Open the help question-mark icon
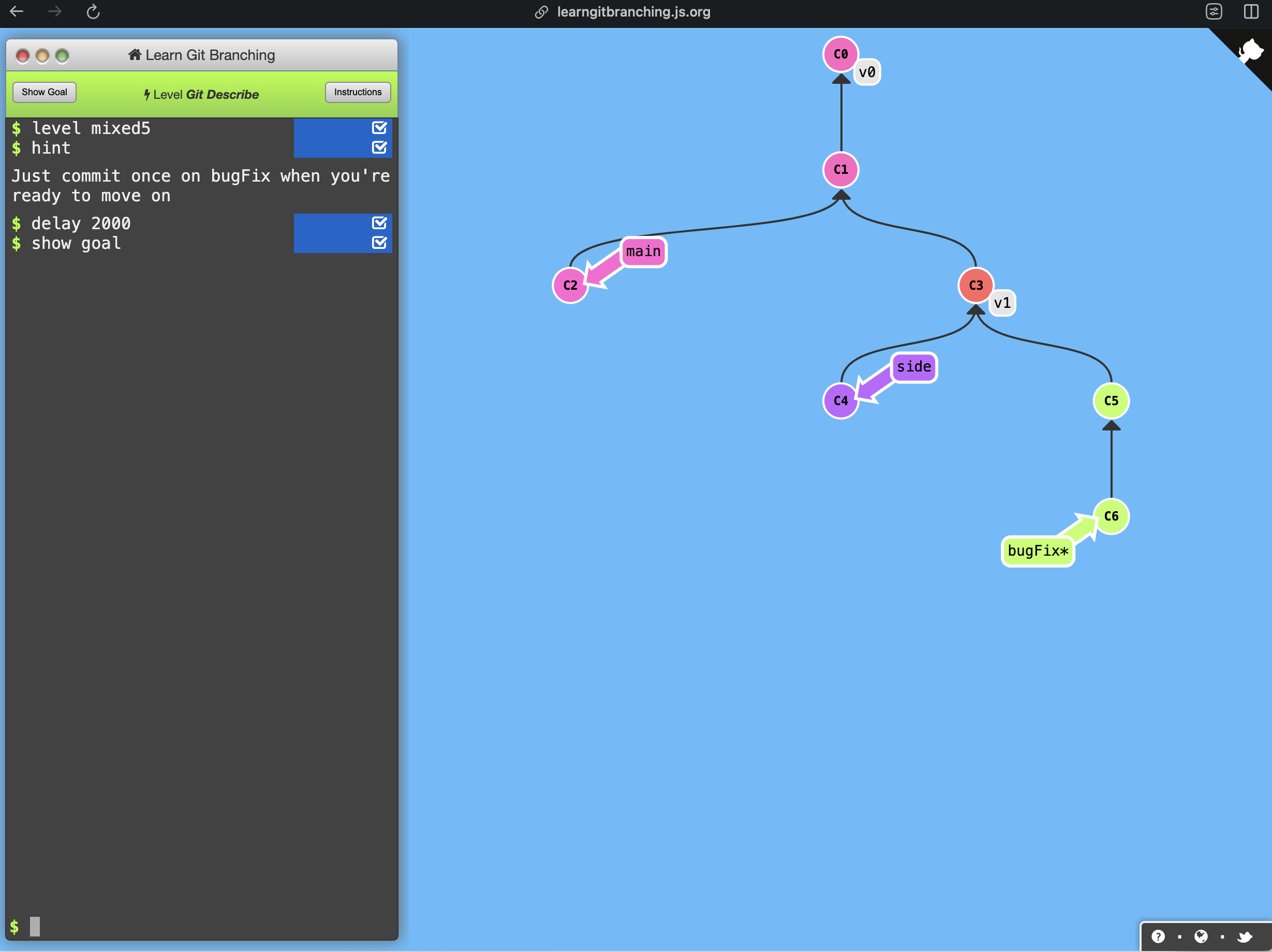This screenshot has height=952, width=1272. (1158, 936)
